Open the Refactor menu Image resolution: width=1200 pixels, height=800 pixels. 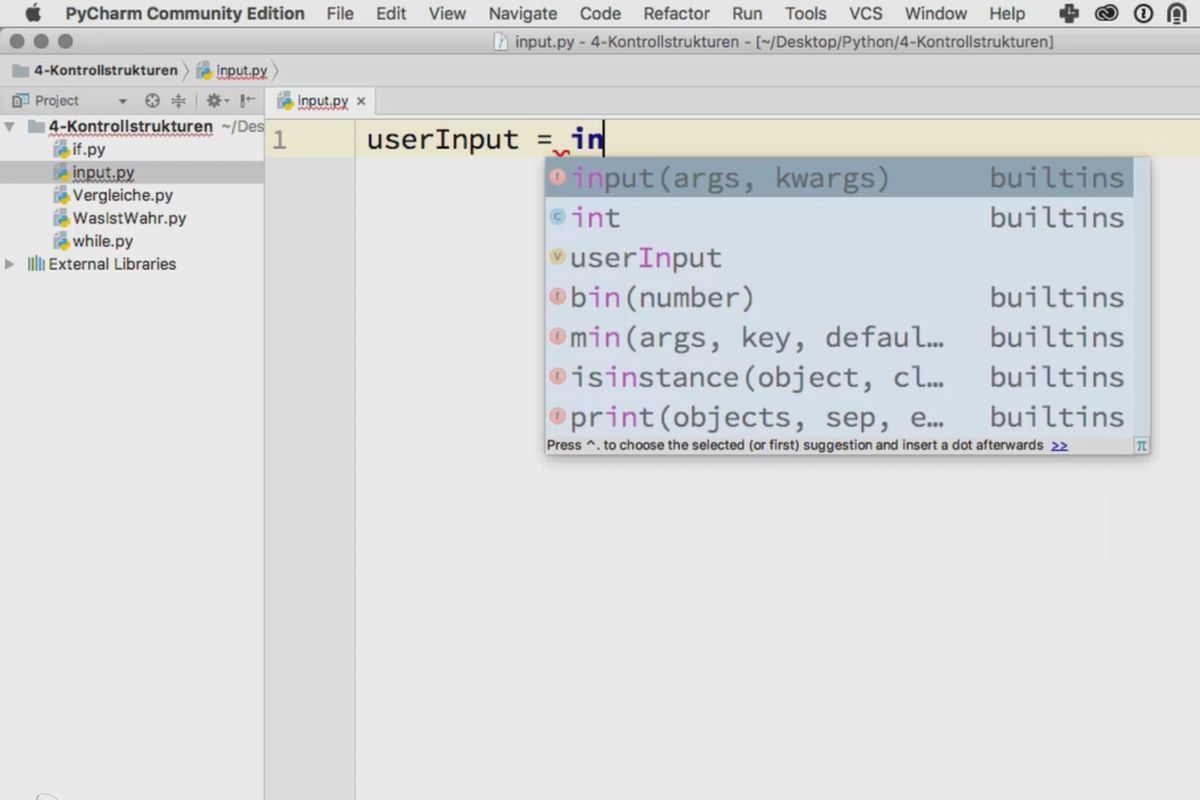tap(676, 13)
